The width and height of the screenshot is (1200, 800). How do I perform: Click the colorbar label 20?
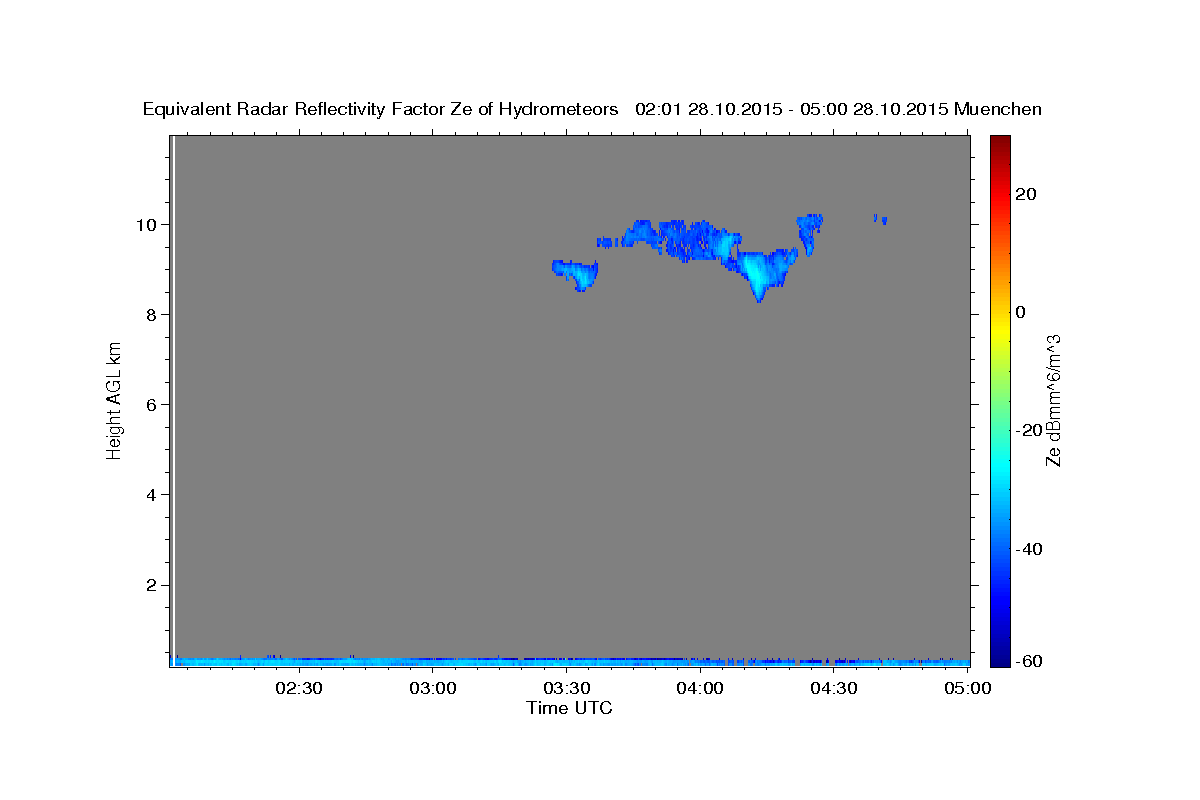point(1025,194)
